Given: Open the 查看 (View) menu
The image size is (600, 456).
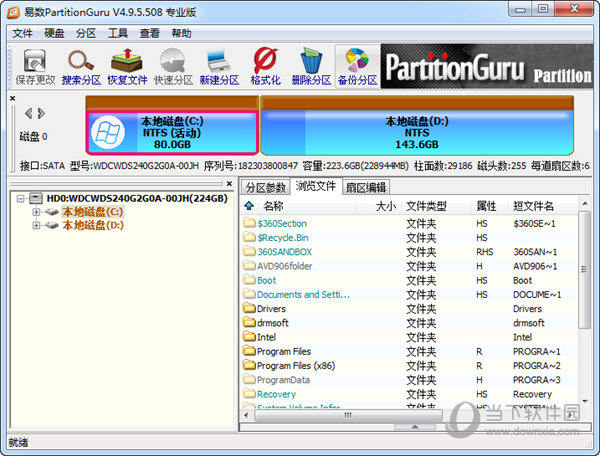Looking at the screenshot, I should coord(149,33).
